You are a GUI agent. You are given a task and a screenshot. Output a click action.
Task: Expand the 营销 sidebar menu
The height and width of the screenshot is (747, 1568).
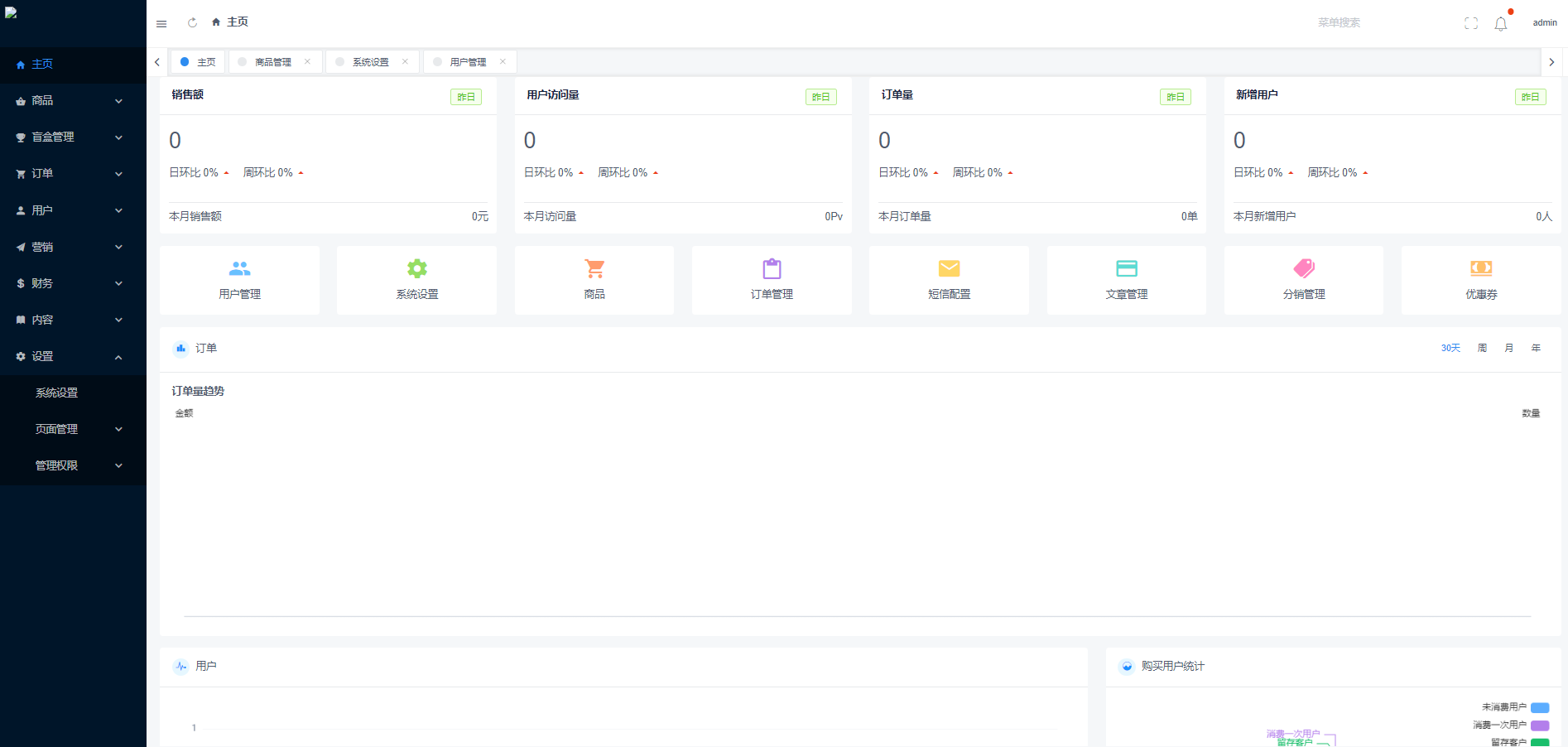[70, 247]
